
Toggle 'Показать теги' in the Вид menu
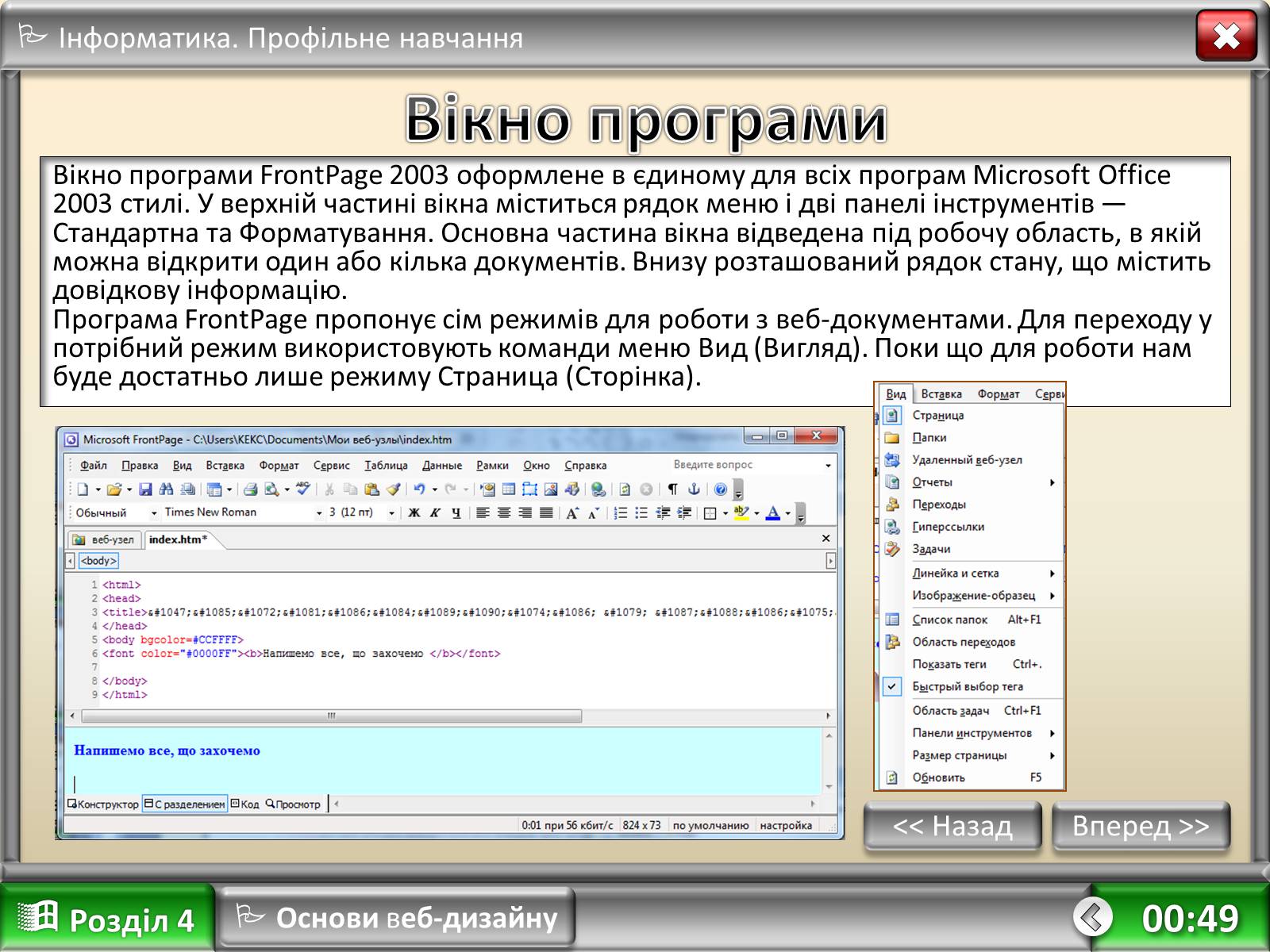click(x=949, y=665)
